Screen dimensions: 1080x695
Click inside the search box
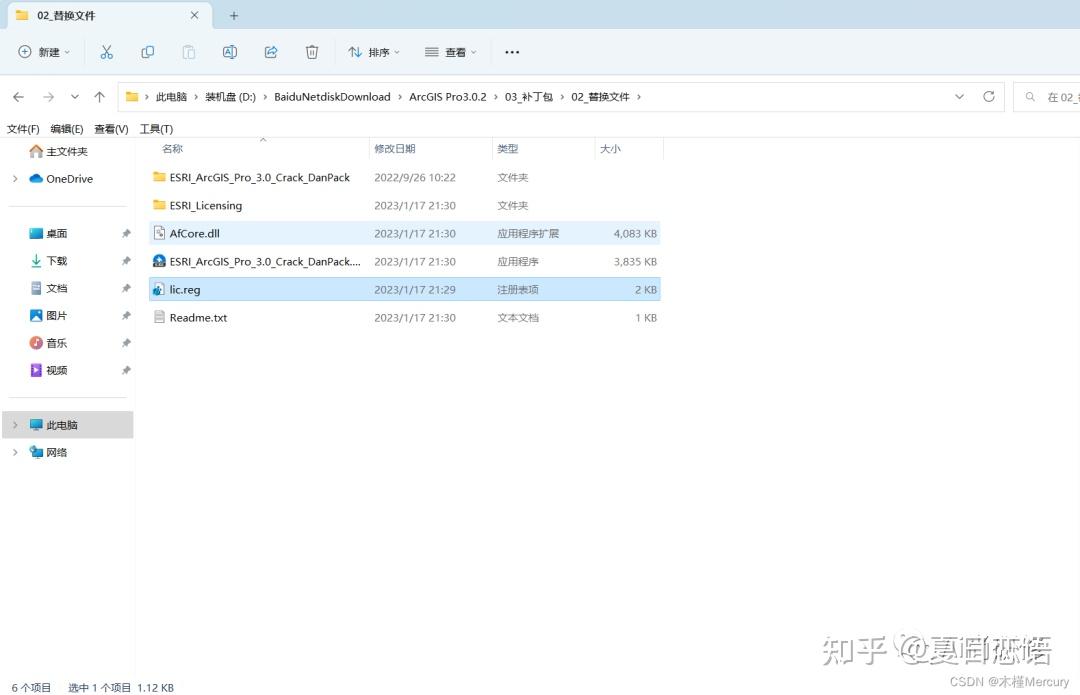[1050, 96]
